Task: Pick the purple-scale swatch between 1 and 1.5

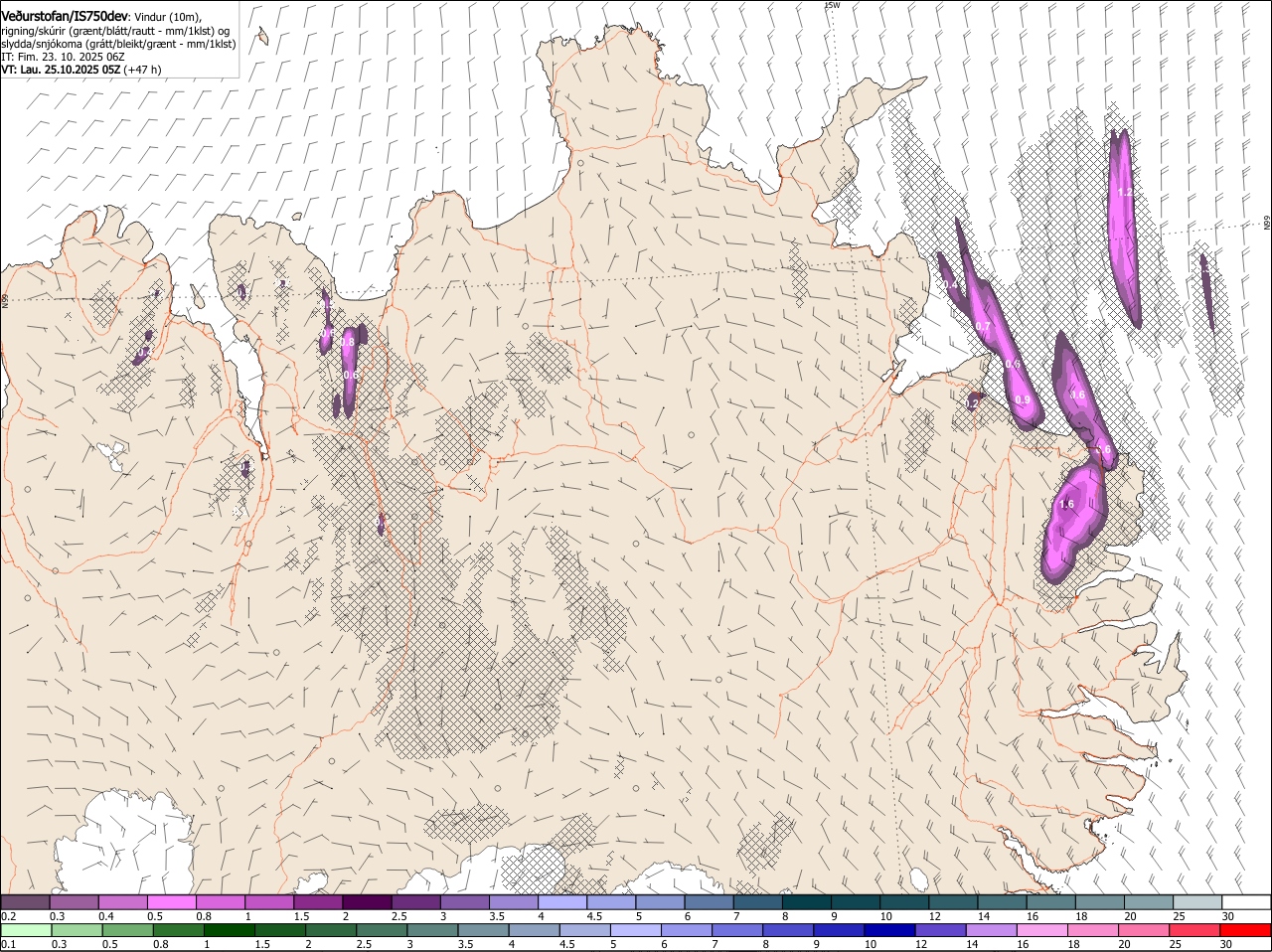Action: tap(269, 901)
